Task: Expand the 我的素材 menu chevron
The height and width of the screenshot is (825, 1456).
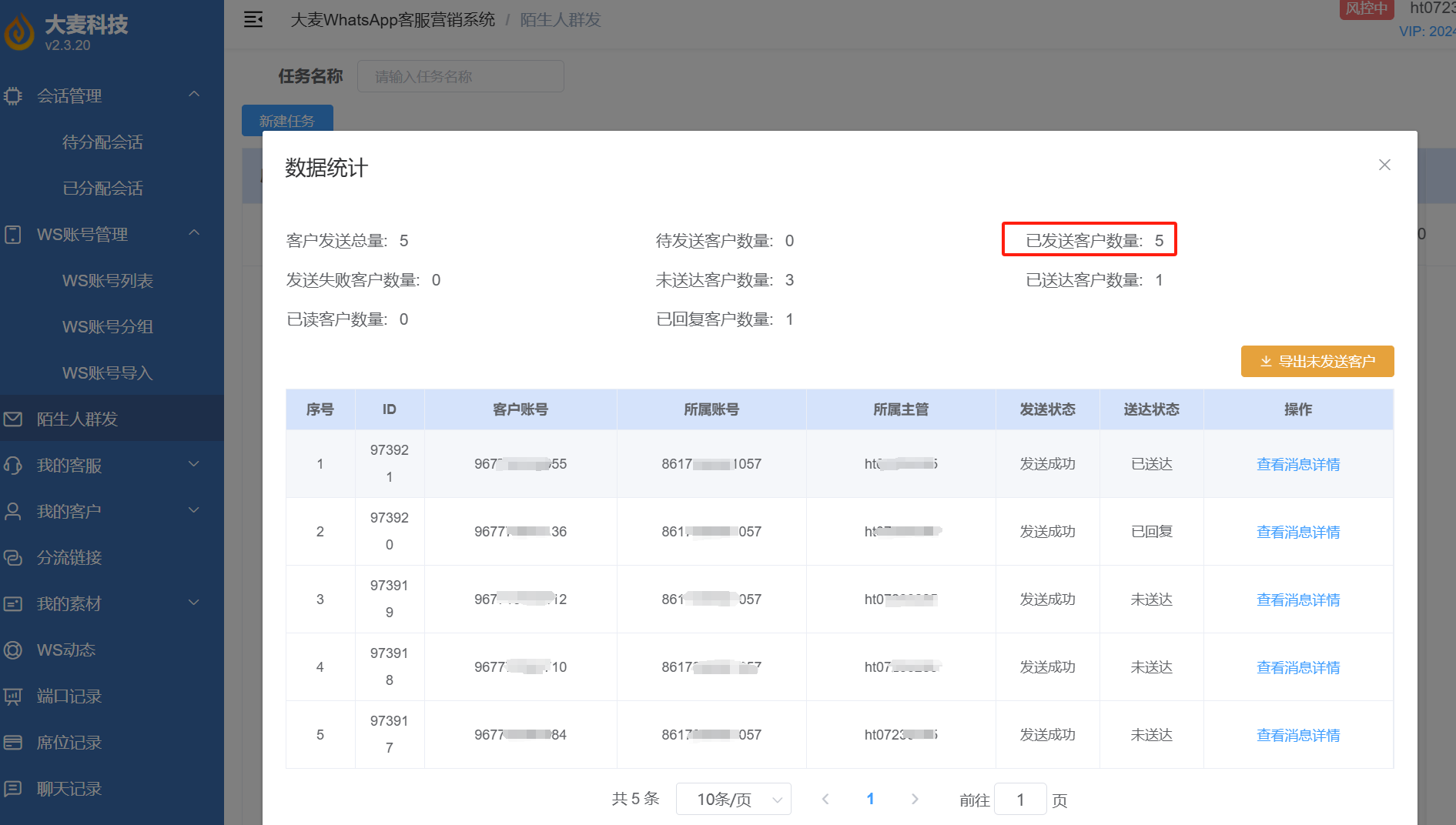Action: click(194, 603)
